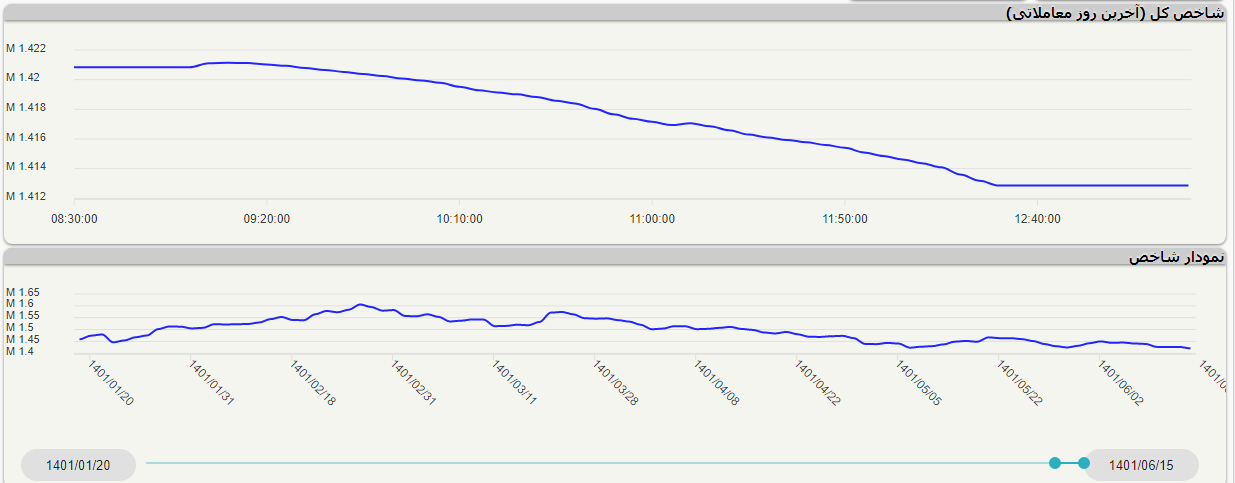Select the start date pill 1401/01/20

point(78,465)
